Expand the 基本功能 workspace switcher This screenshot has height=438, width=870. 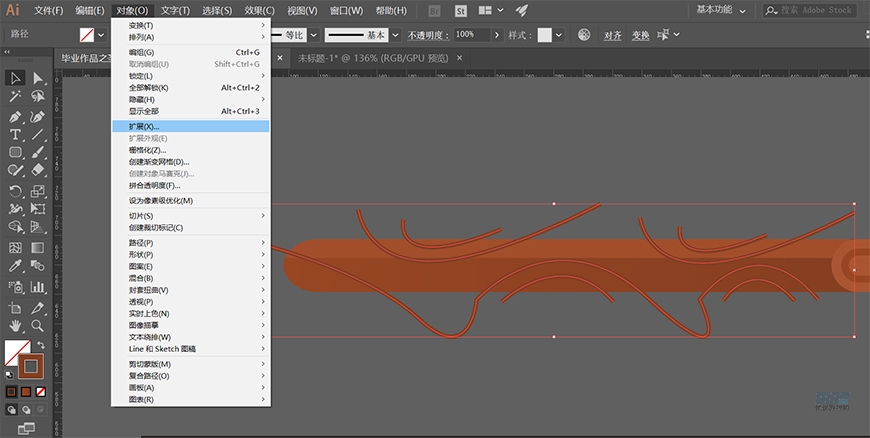coord(744,10)
